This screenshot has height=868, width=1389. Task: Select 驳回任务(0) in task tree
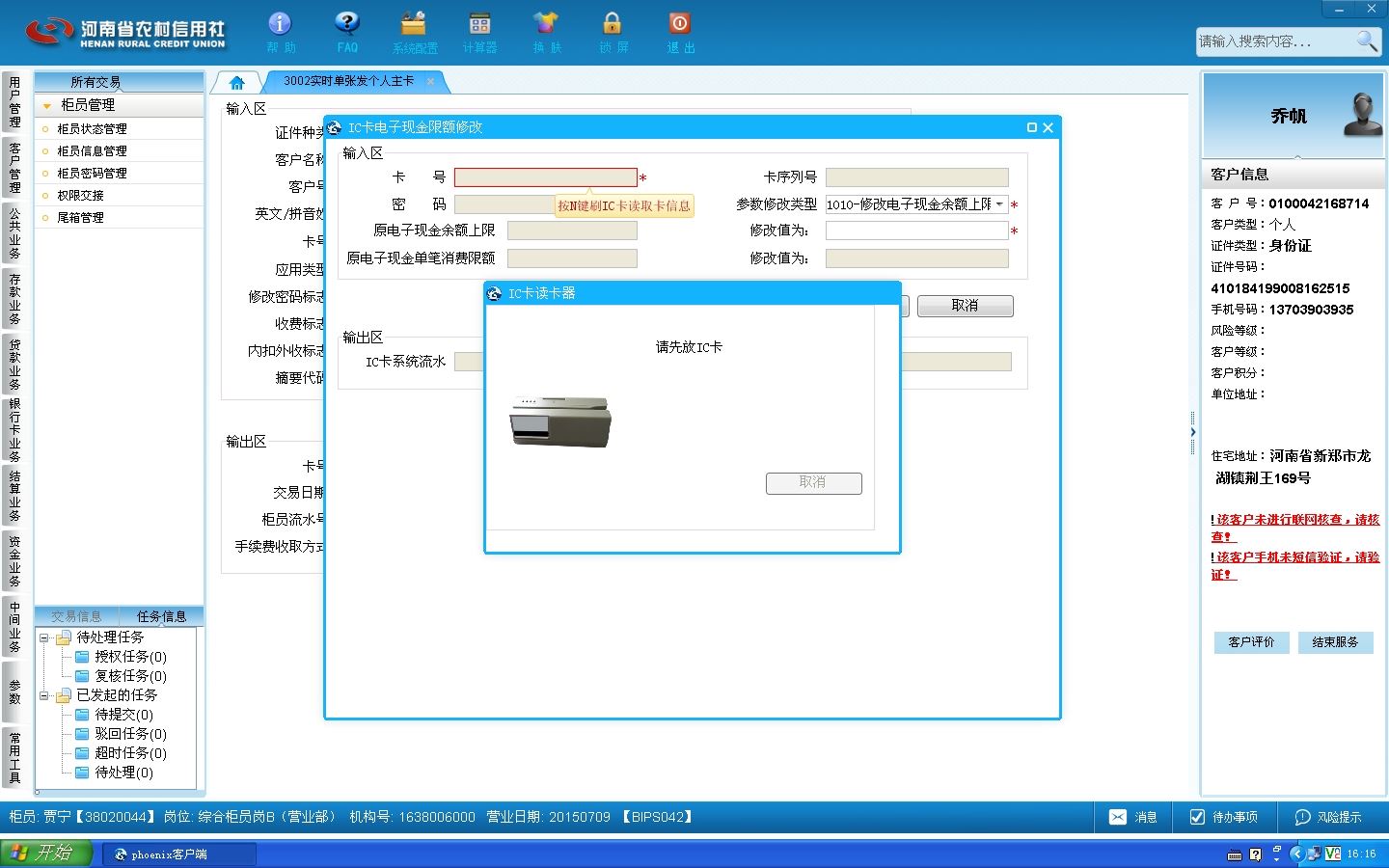(130, 734)
